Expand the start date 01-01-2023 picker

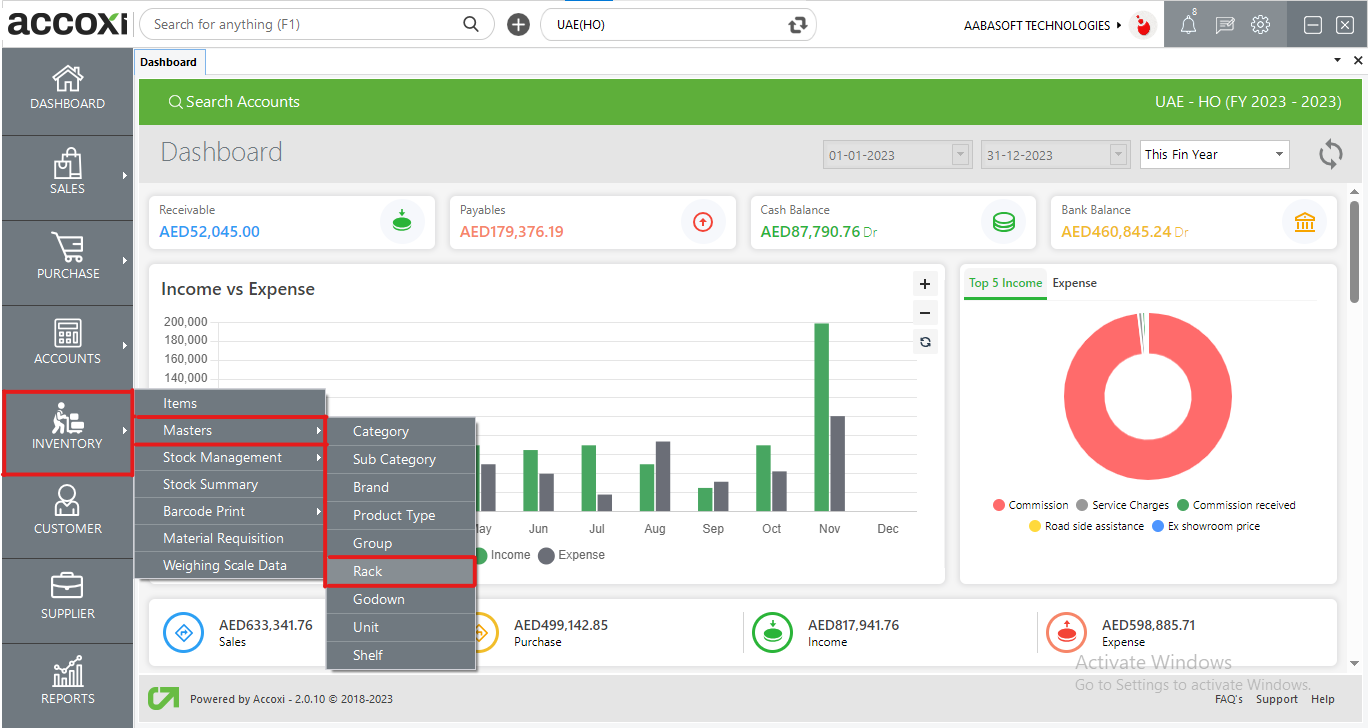click(961, 154)
